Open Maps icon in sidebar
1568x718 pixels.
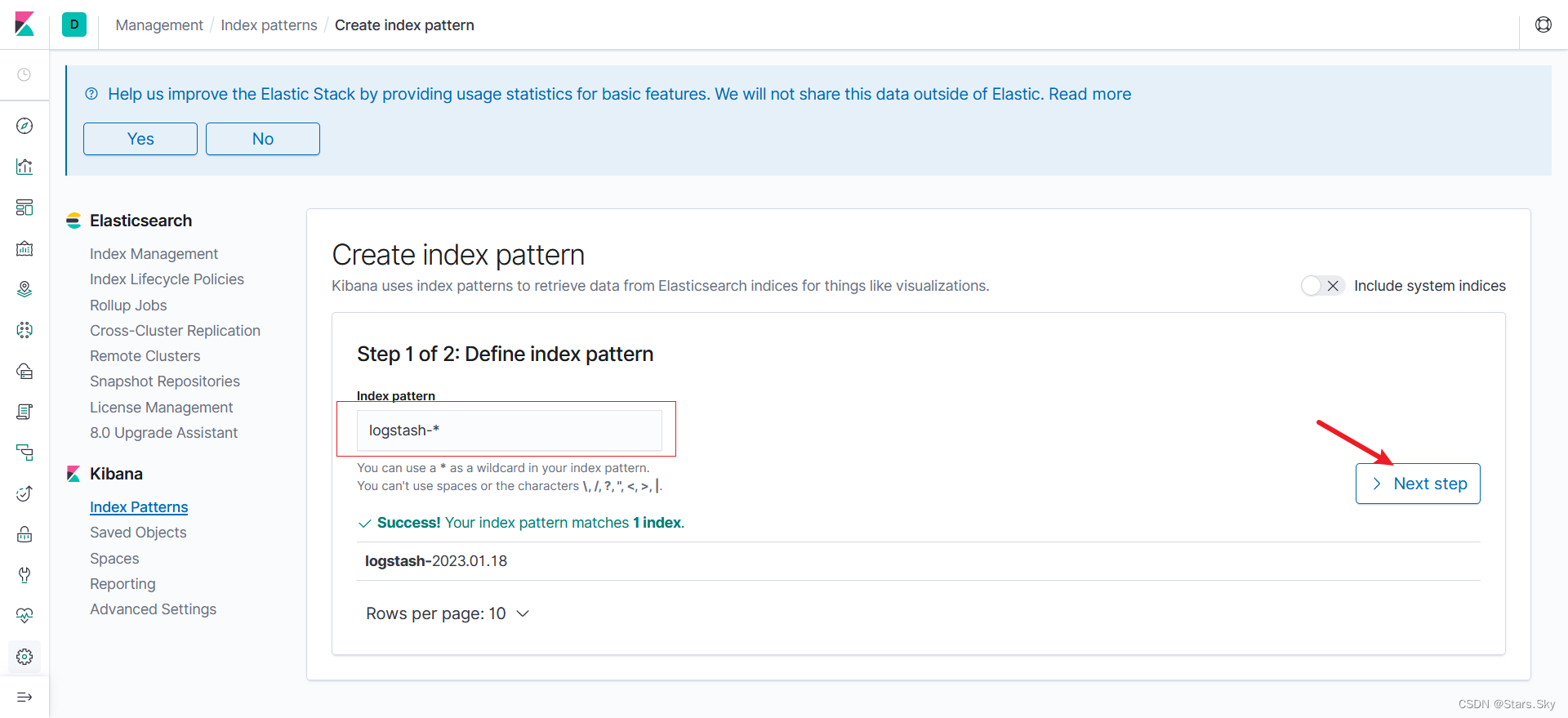(24, 289)
